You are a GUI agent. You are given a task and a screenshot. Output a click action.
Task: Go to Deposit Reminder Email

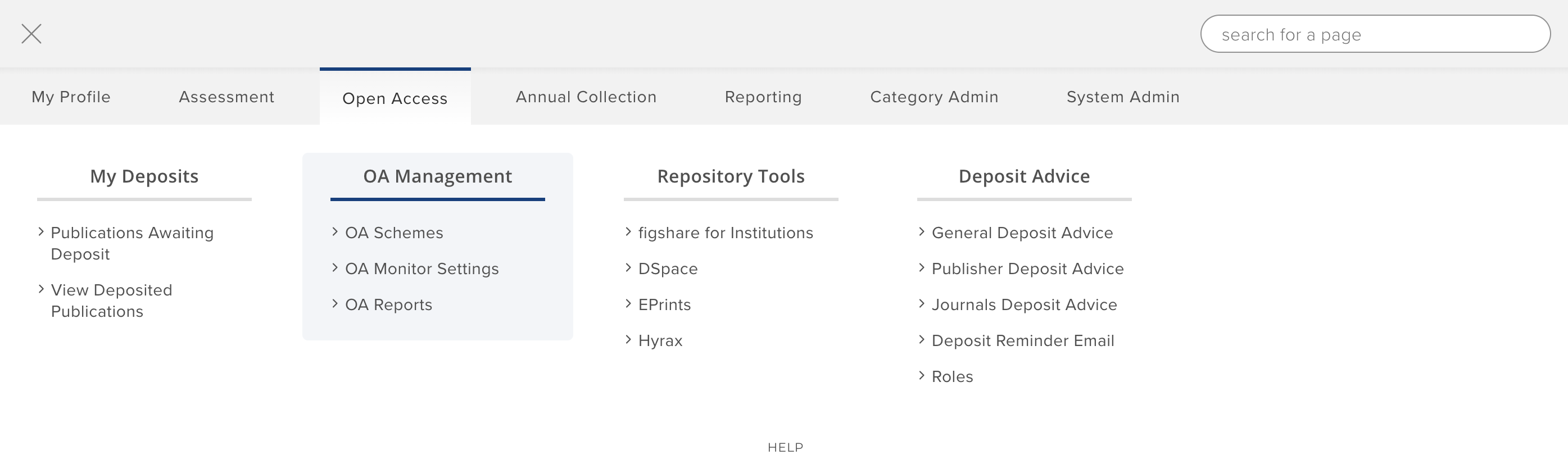(1023, 340)
